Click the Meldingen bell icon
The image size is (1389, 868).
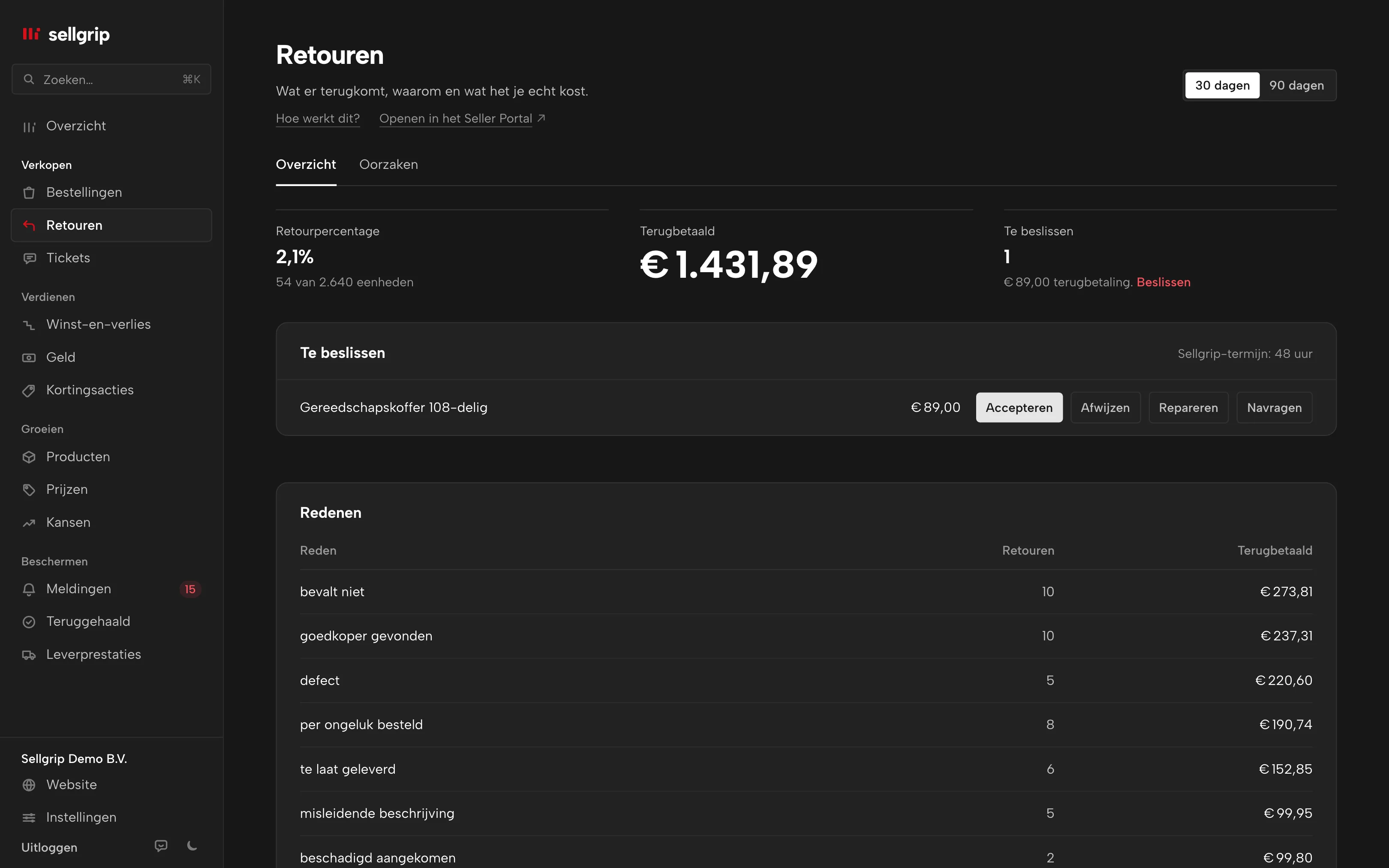(29, 589)
